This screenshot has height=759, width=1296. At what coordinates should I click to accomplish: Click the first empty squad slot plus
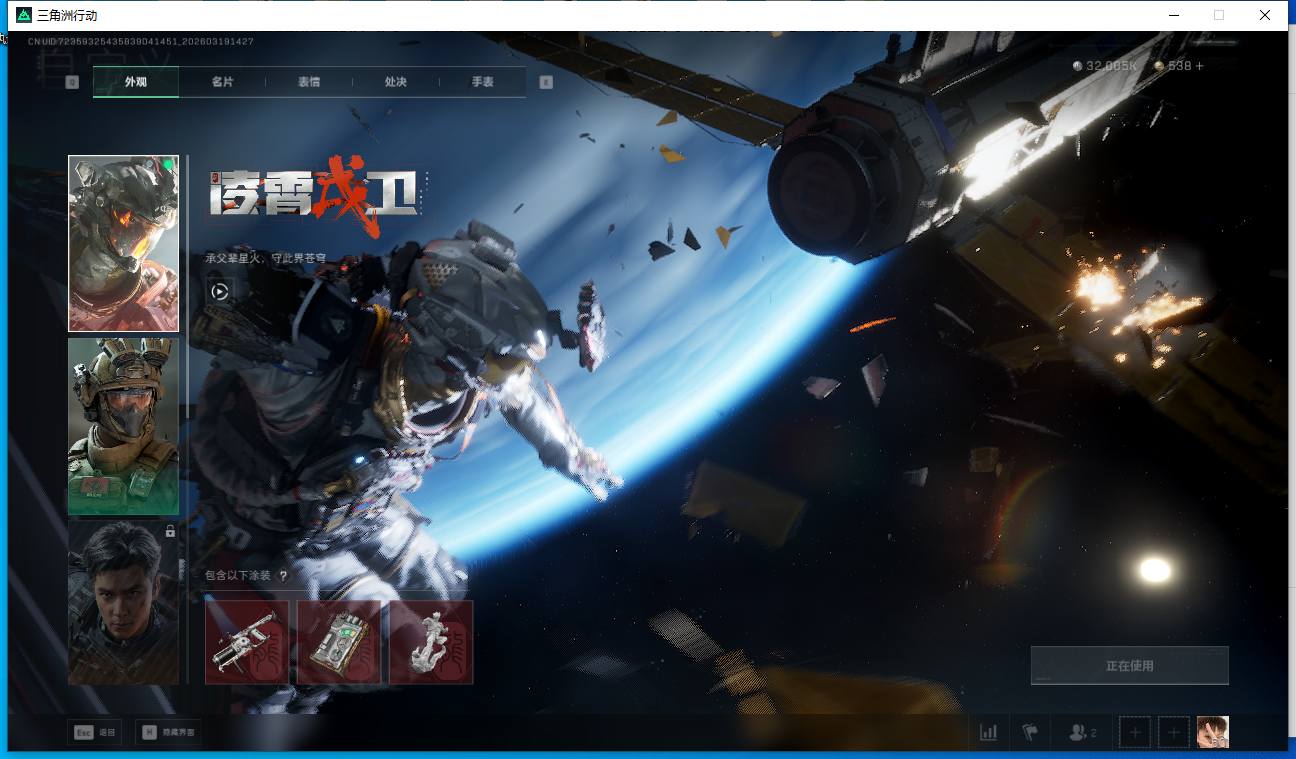1134,733
